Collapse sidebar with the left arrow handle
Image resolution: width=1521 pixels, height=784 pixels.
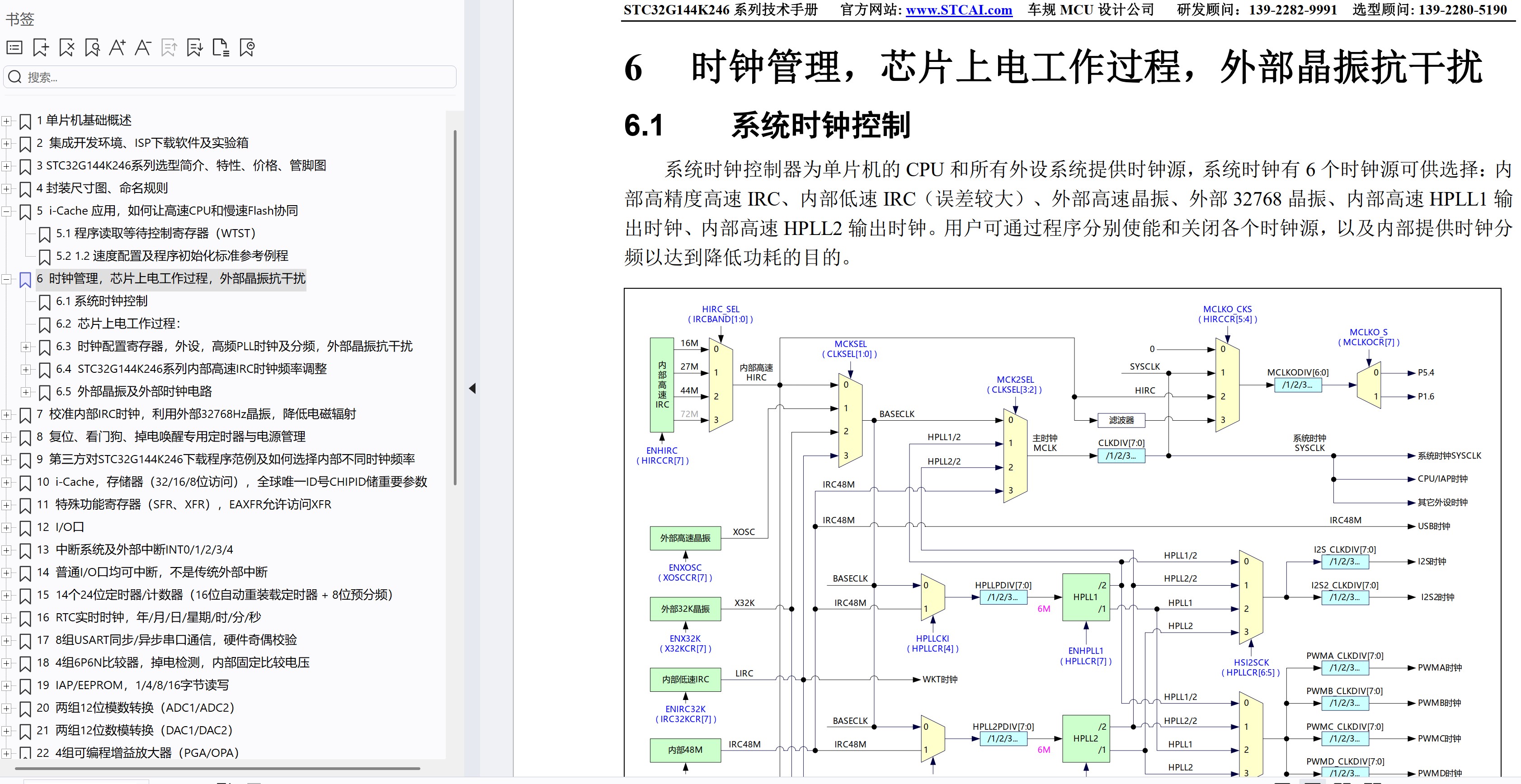472,389
